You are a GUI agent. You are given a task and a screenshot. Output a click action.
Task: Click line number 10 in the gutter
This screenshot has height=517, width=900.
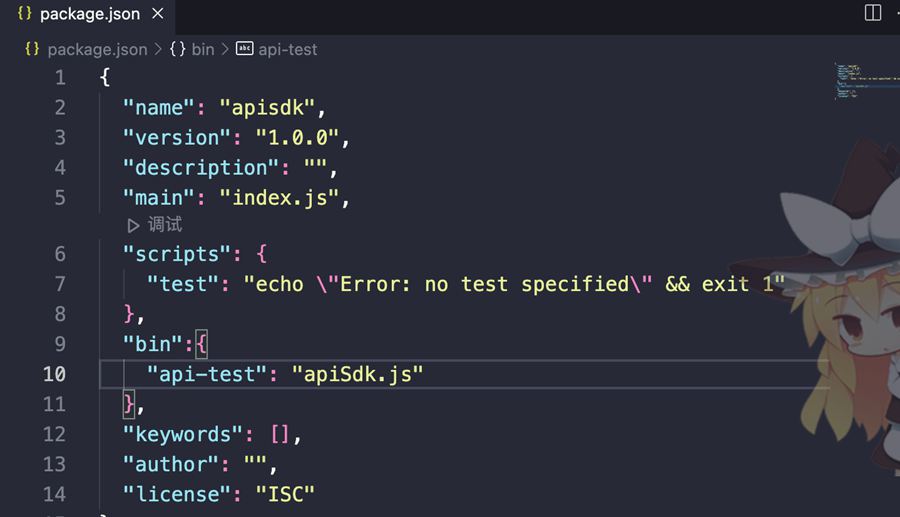click(x=54, y=374)
